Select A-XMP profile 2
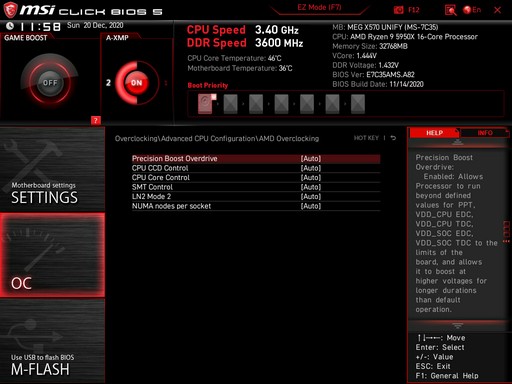The width and height of the screenshot is (512, 384). [108, 83]
